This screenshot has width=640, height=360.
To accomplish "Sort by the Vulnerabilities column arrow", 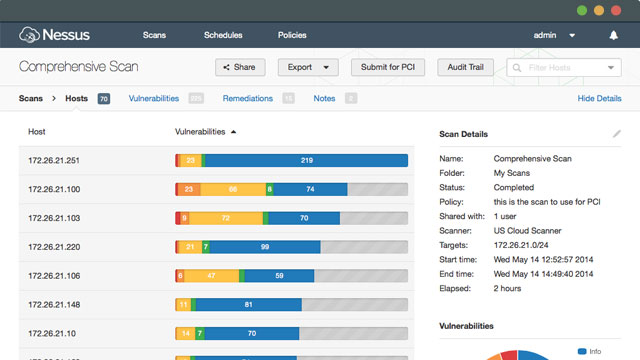I will click(233, 132).
